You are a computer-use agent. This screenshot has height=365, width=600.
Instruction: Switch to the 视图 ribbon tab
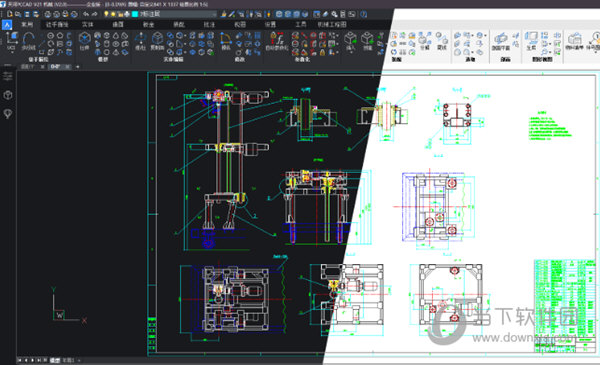pyautogui.click(x=240, y=24)
